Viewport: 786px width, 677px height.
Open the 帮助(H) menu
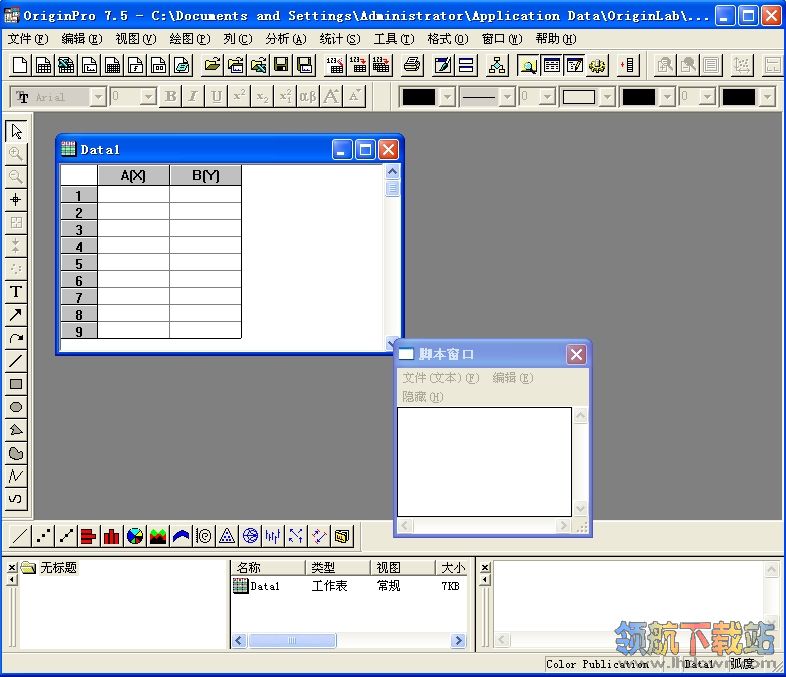pos(555,39)
